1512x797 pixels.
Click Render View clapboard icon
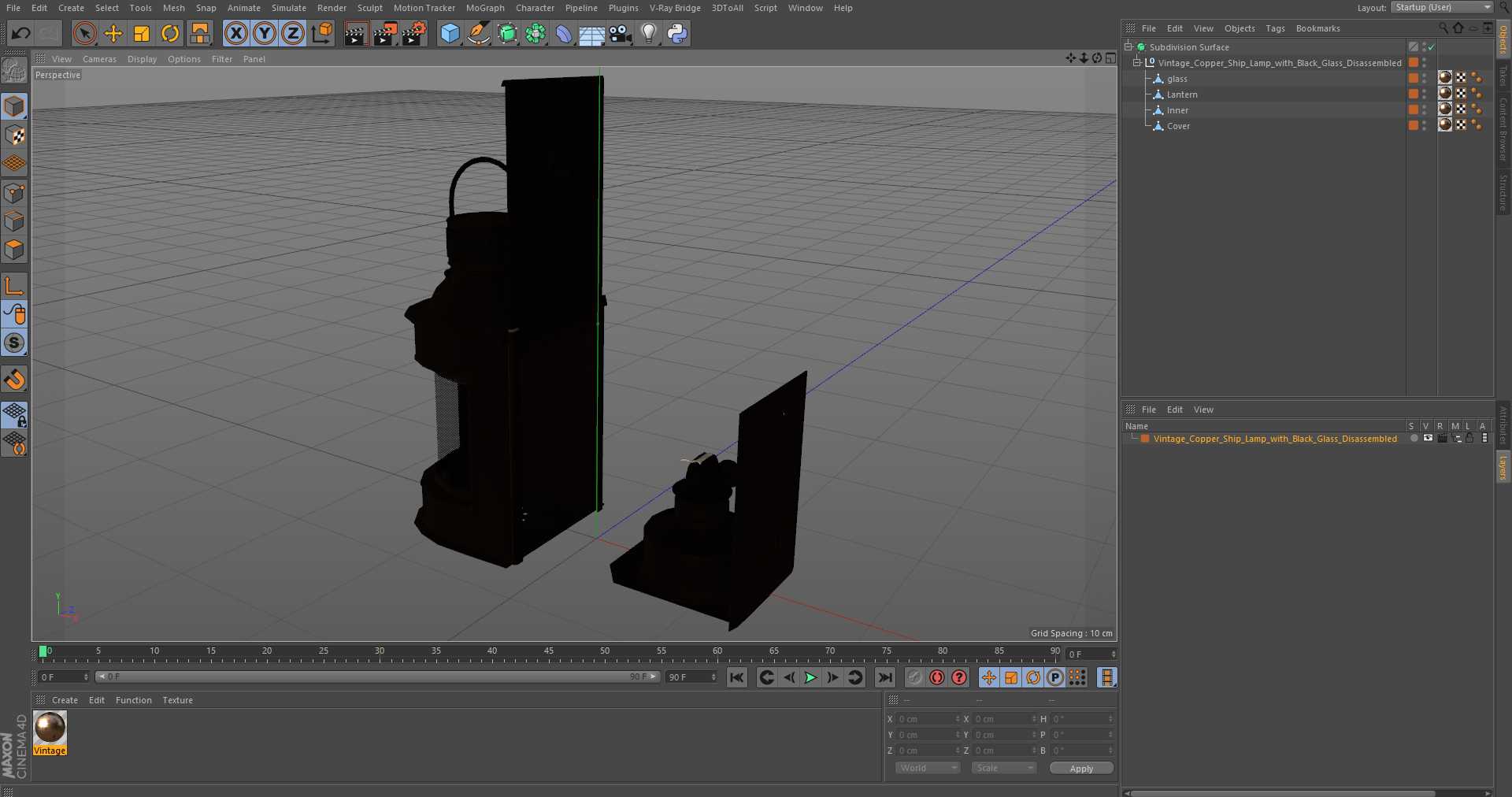pos(356,33)
